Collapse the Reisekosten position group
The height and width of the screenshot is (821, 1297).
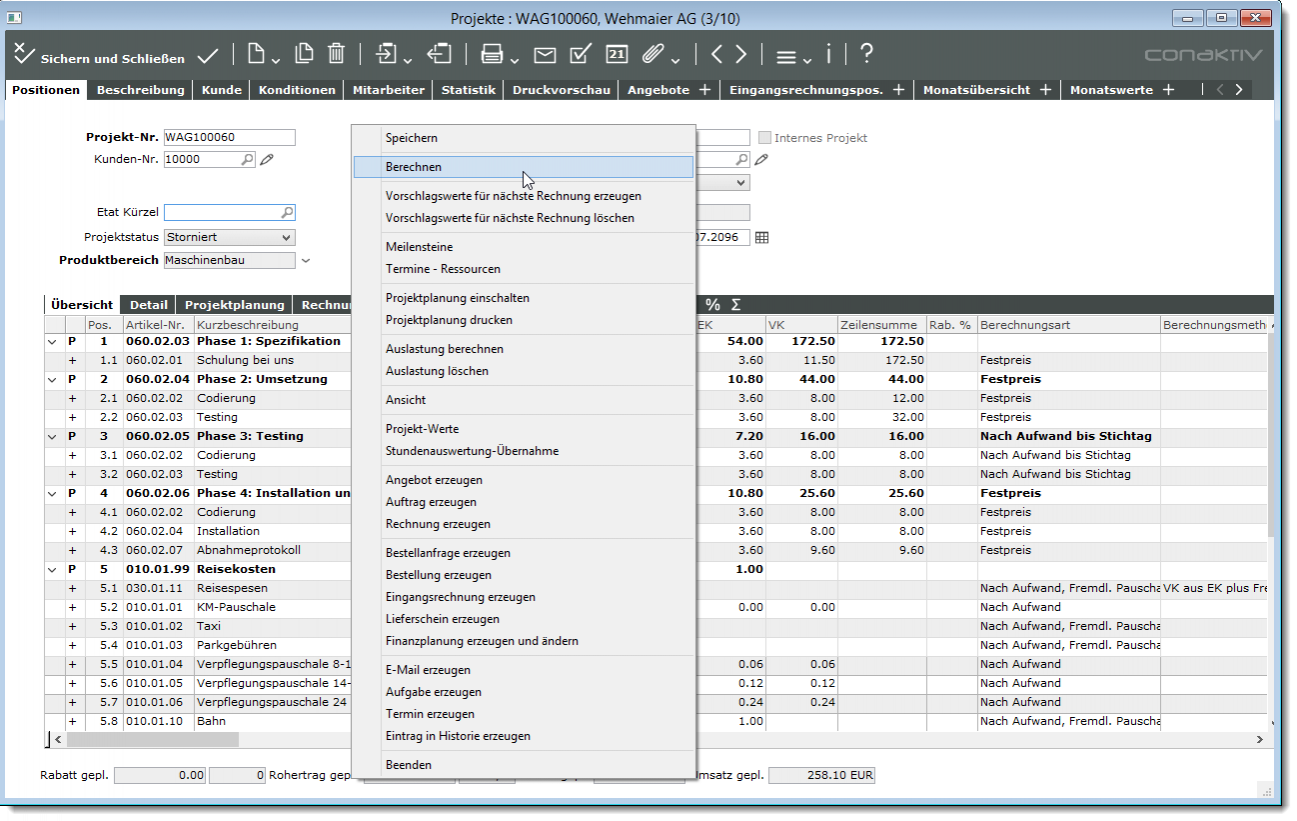coord(52,569)
